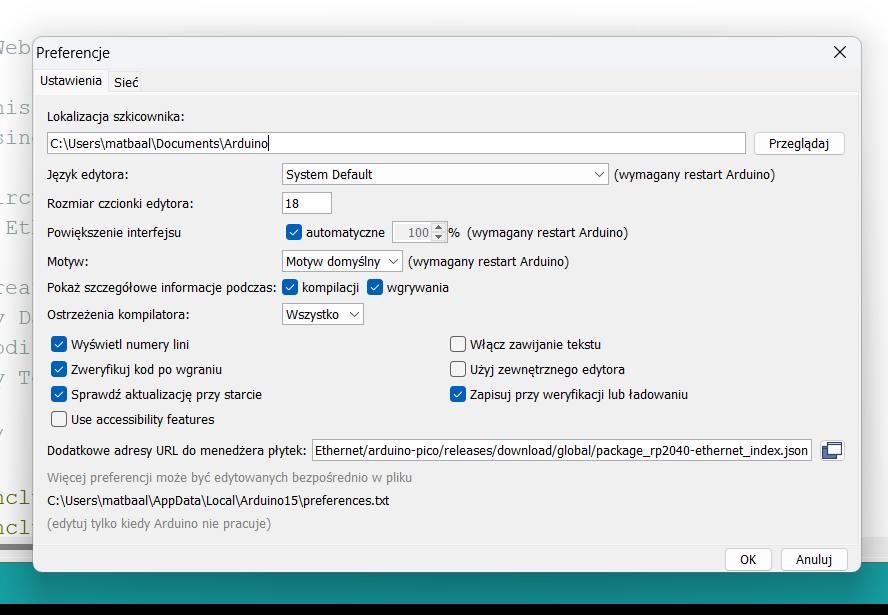Image resolution: width=888 pixels, height=615 pixels.
Task: Switch to the Sieć tab
Action: [x=126, y=83]
